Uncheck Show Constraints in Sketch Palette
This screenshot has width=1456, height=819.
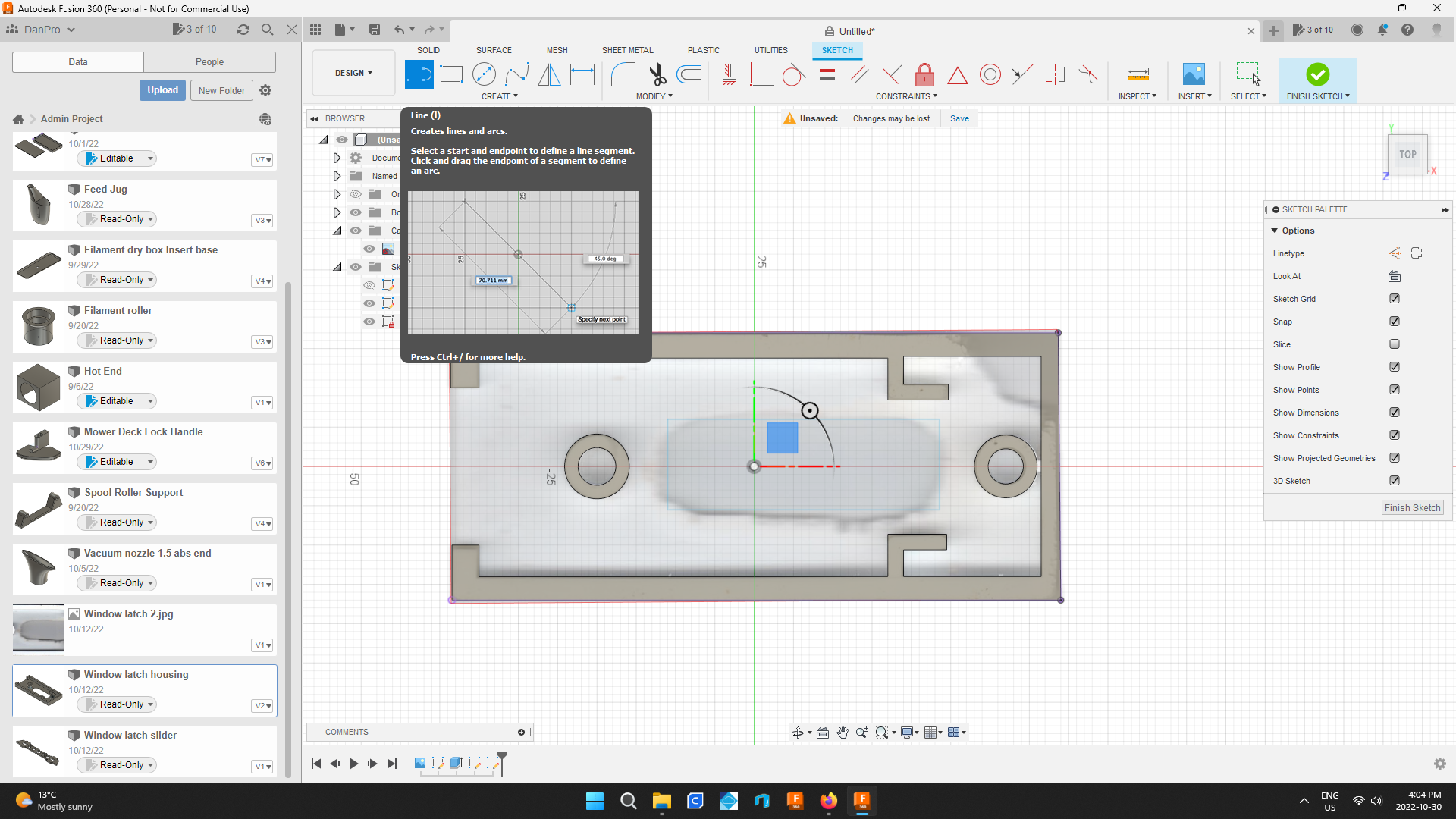[1395, 435]
